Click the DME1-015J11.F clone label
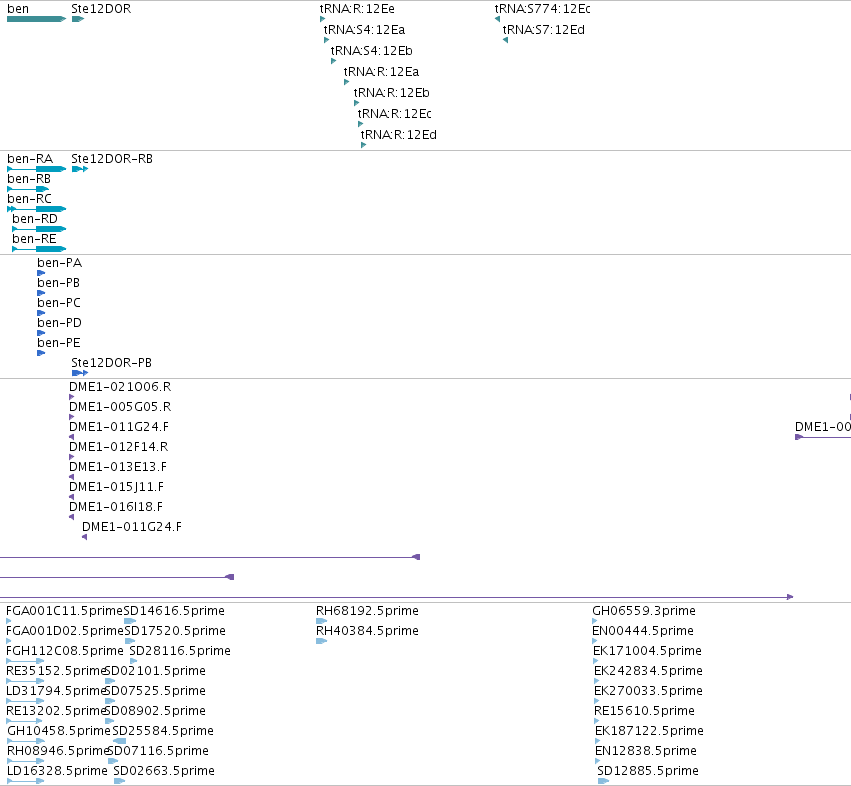Viewport: 851px width, 786px height. coord(116,487)
